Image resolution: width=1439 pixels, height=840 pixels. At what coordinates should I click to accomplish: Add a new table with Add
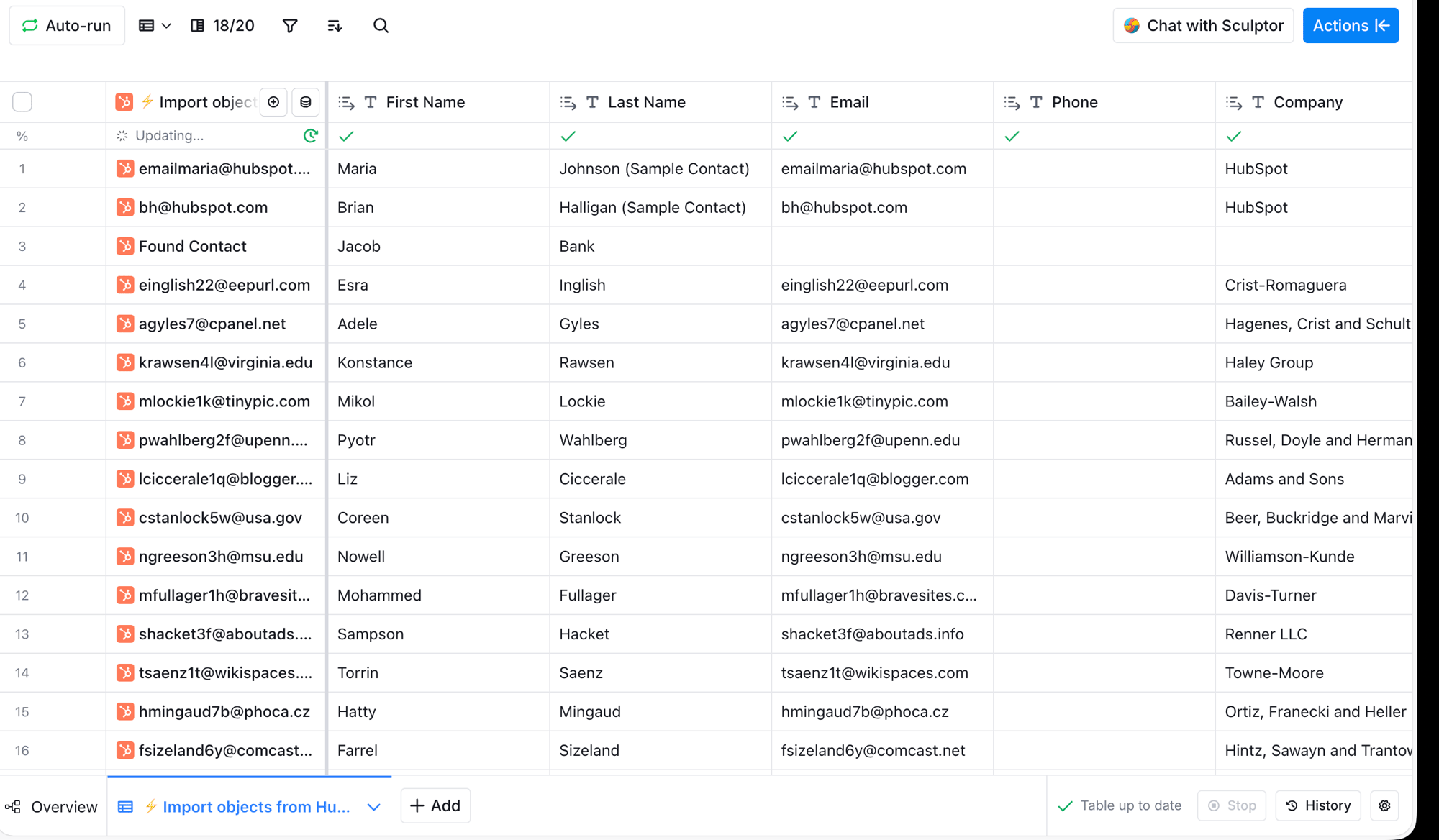pos(435,805)
